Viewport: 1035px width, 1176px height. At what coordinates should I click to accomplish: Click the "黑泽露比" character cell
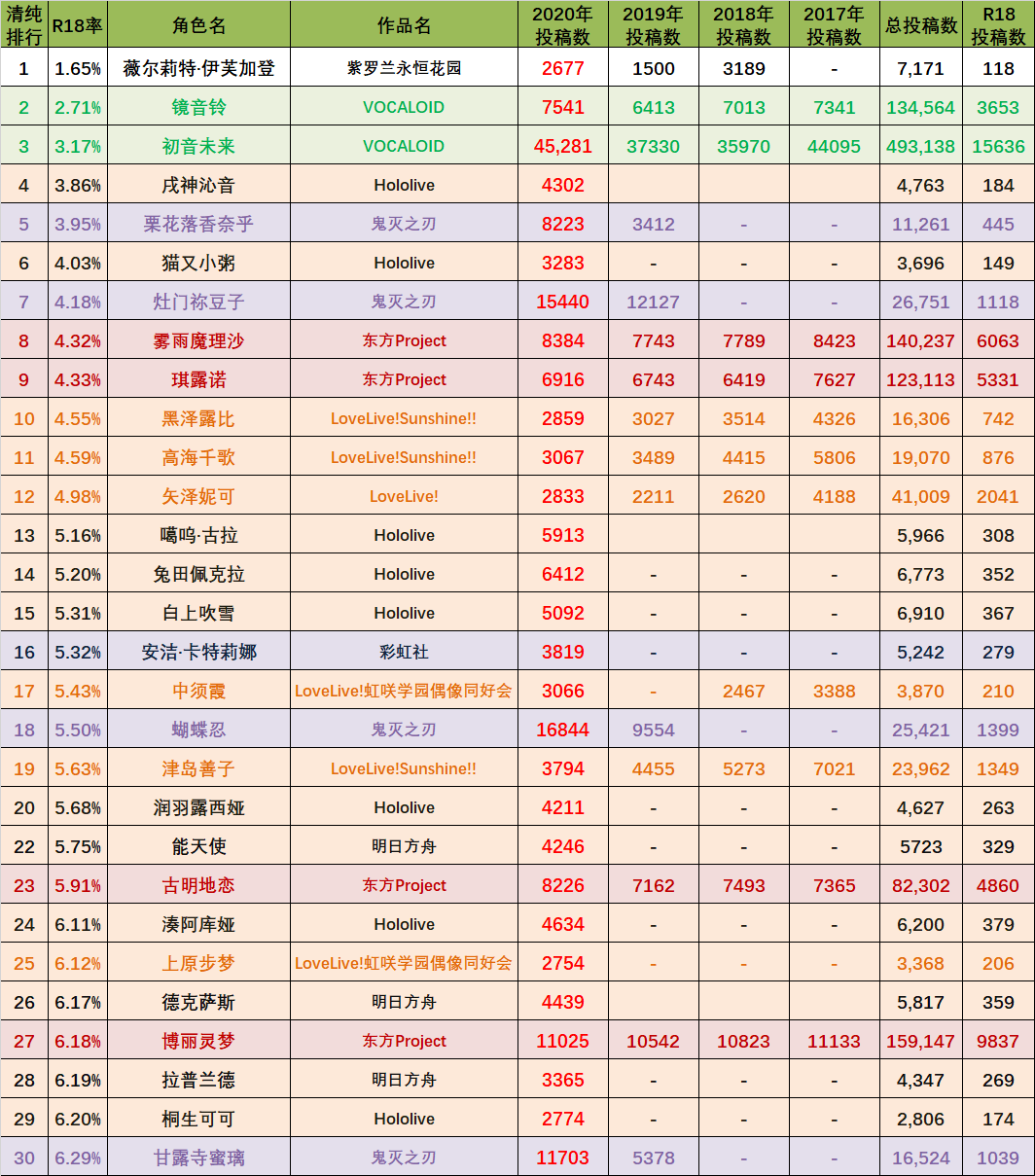(198, 418)
